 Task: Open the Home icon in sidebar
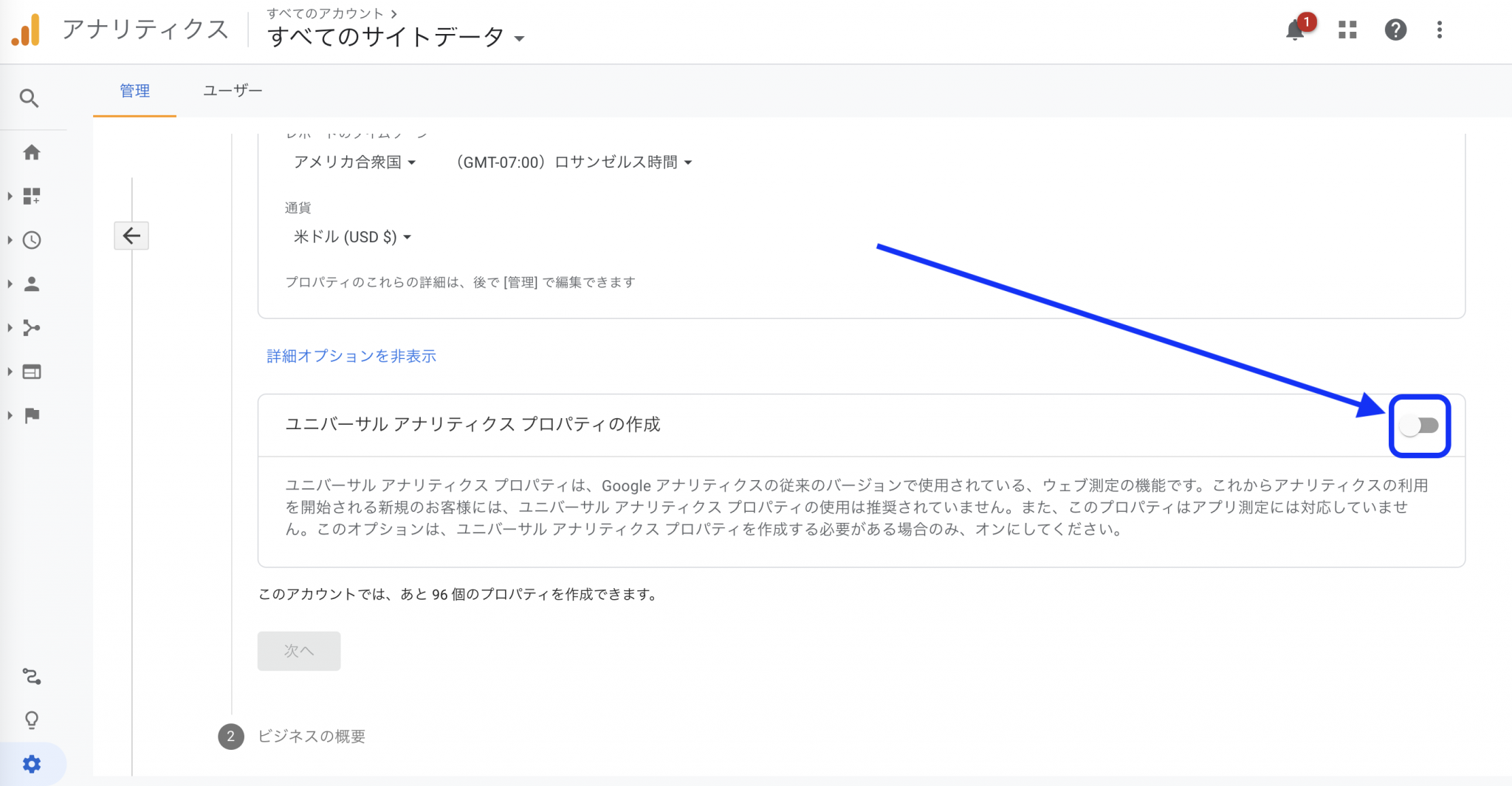[x=31, y=153]
